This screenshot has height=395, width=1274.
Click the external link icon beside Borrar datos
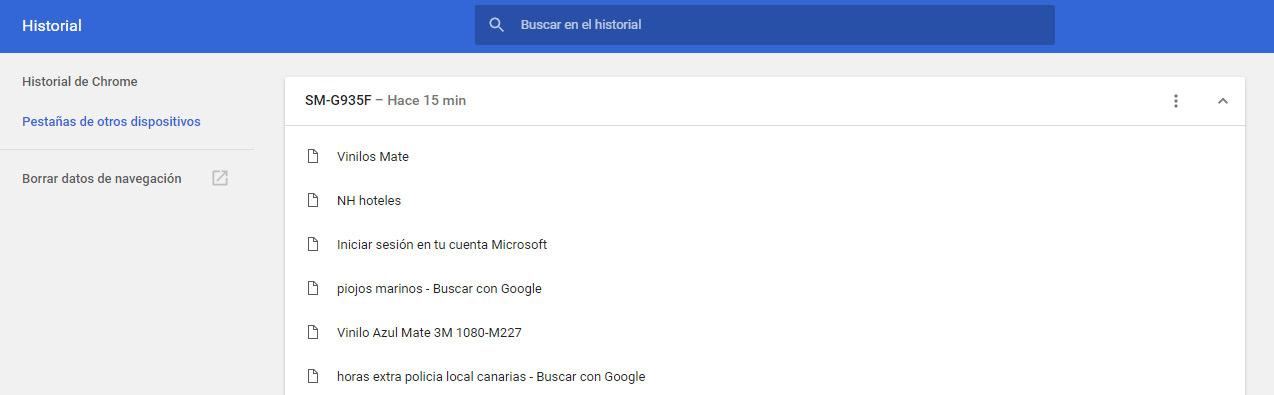(220, 178)
